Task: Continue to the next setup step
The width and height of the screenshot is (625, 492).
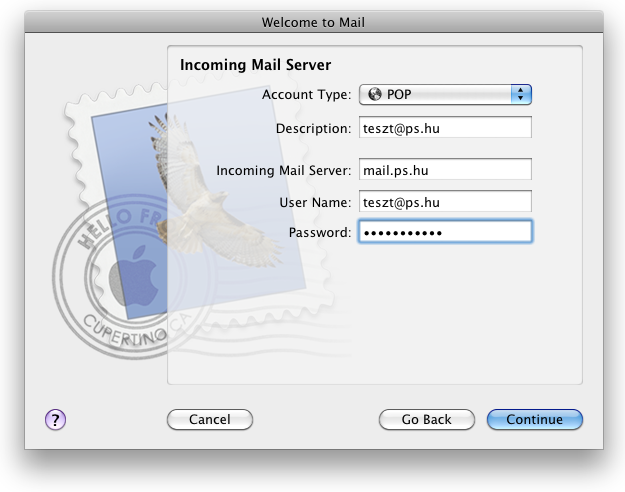Action: [535, 419]
